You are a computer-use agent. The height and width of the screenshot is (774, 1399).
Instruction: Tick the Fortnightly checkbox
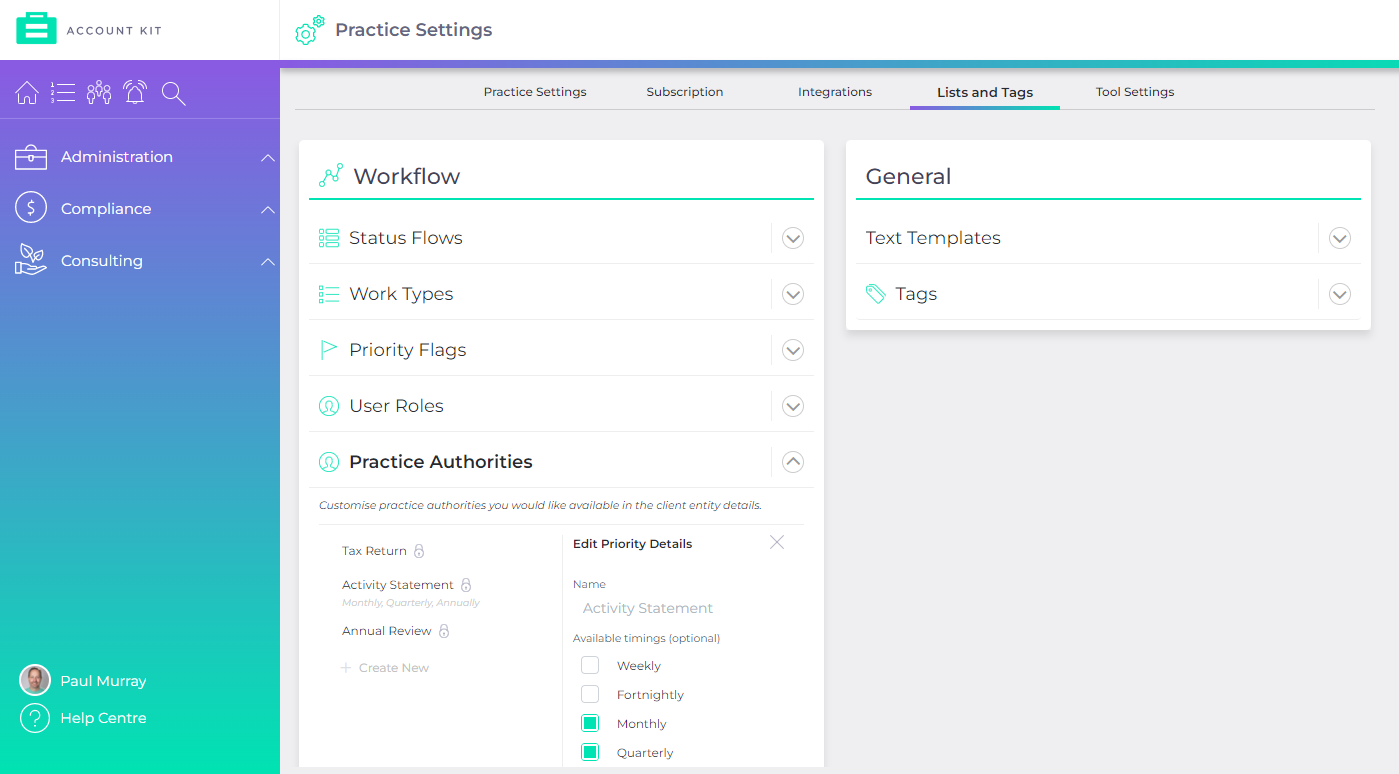(590, 694)
